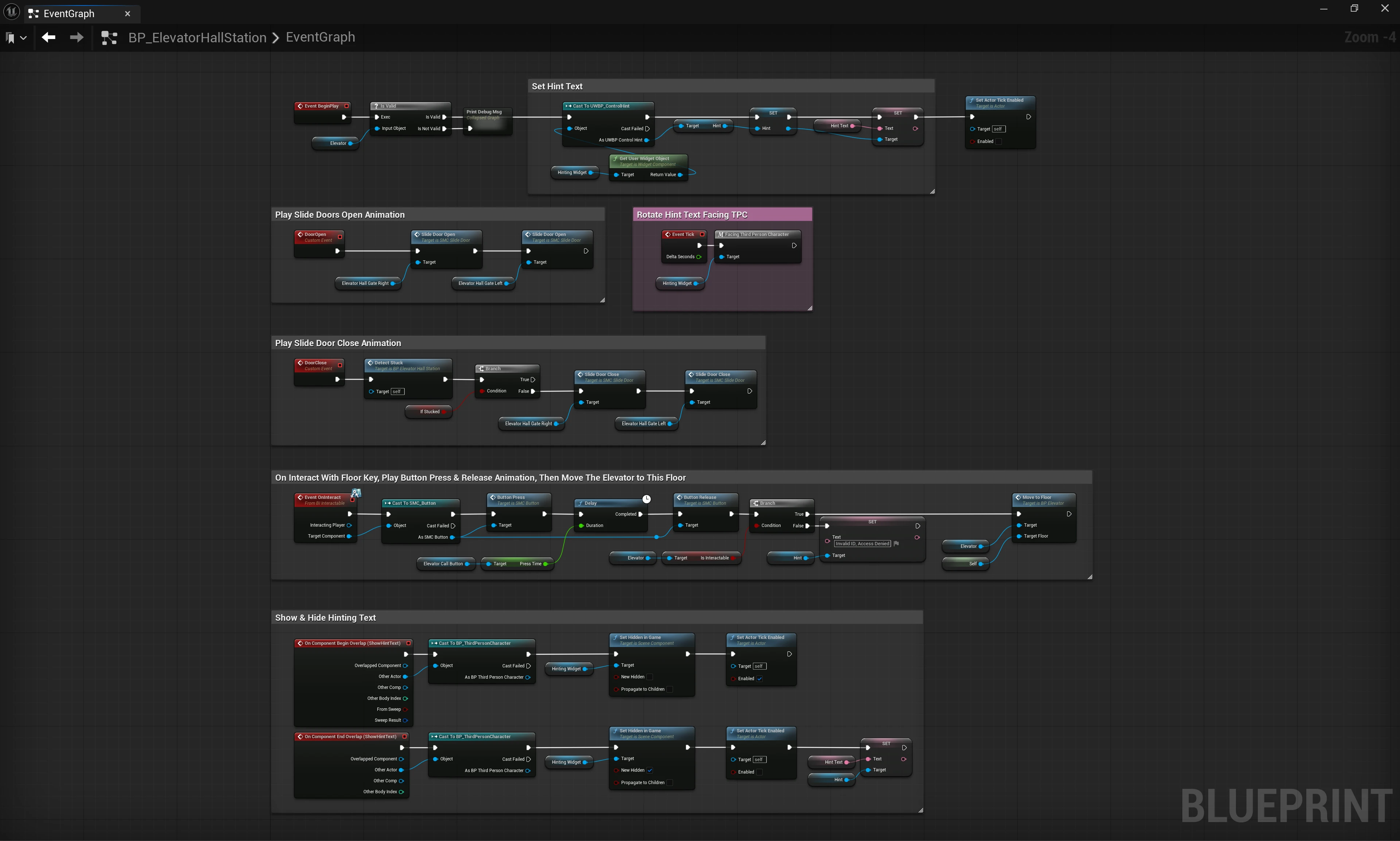Image resolution: width=1400 pixels, height=841 pixels.
Task: Select the Event BeginPlay node title
Action: (321, 106)
